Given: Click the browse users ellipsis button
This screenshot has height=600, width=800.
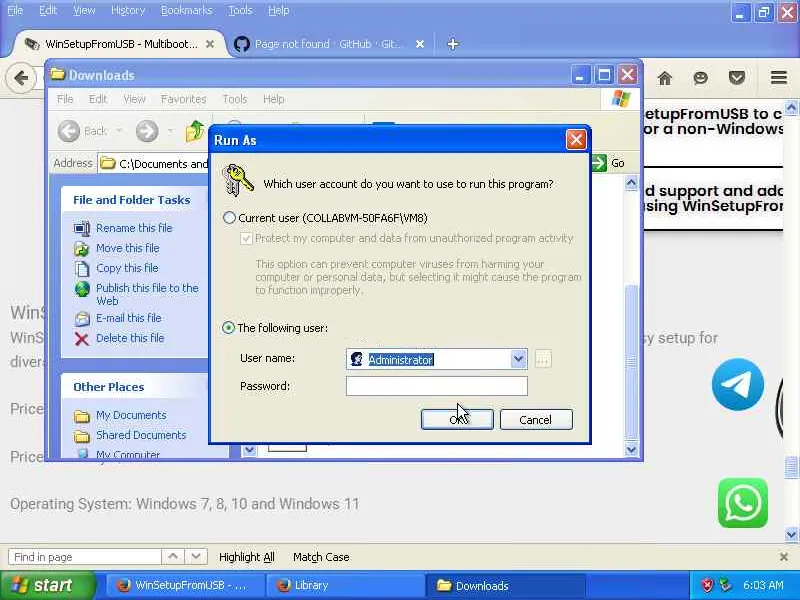Looking at the screenshot, I should pos(543,359).
